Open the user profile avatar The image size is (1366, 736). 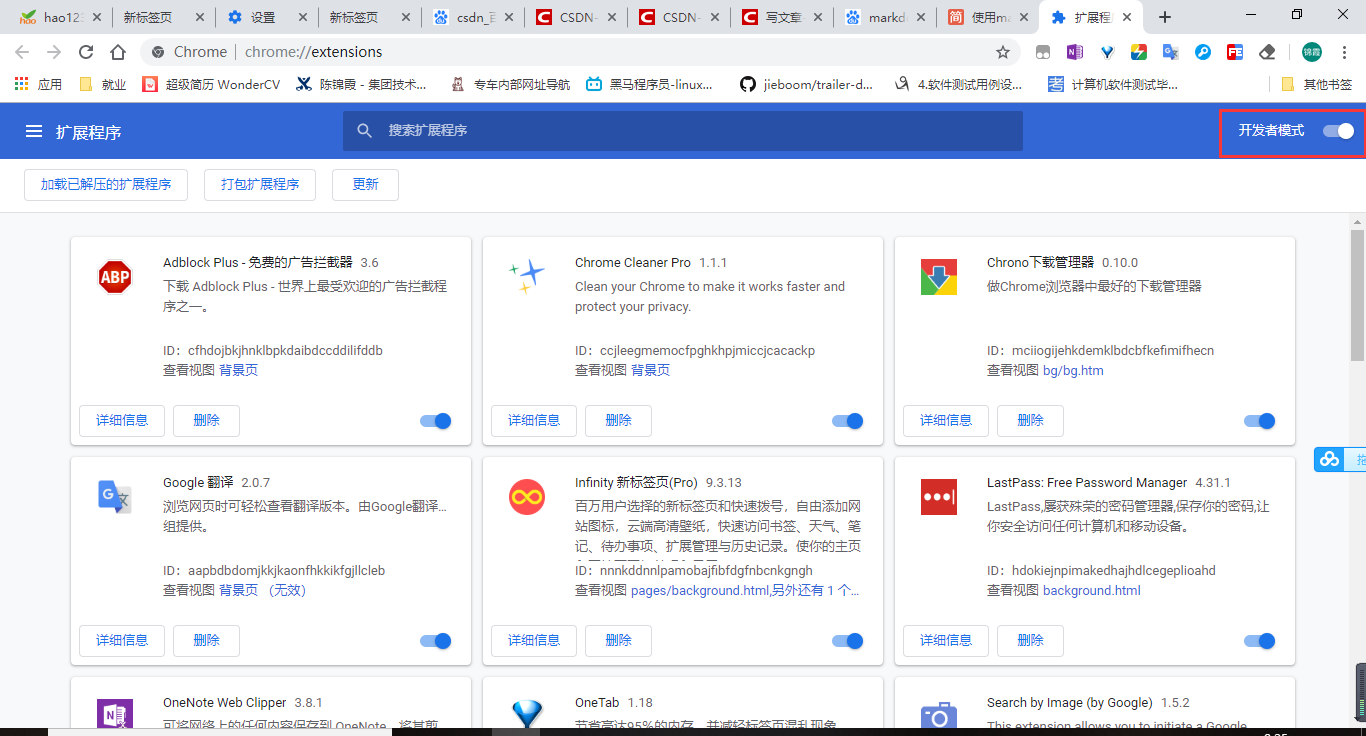(x=1311, y=52)
